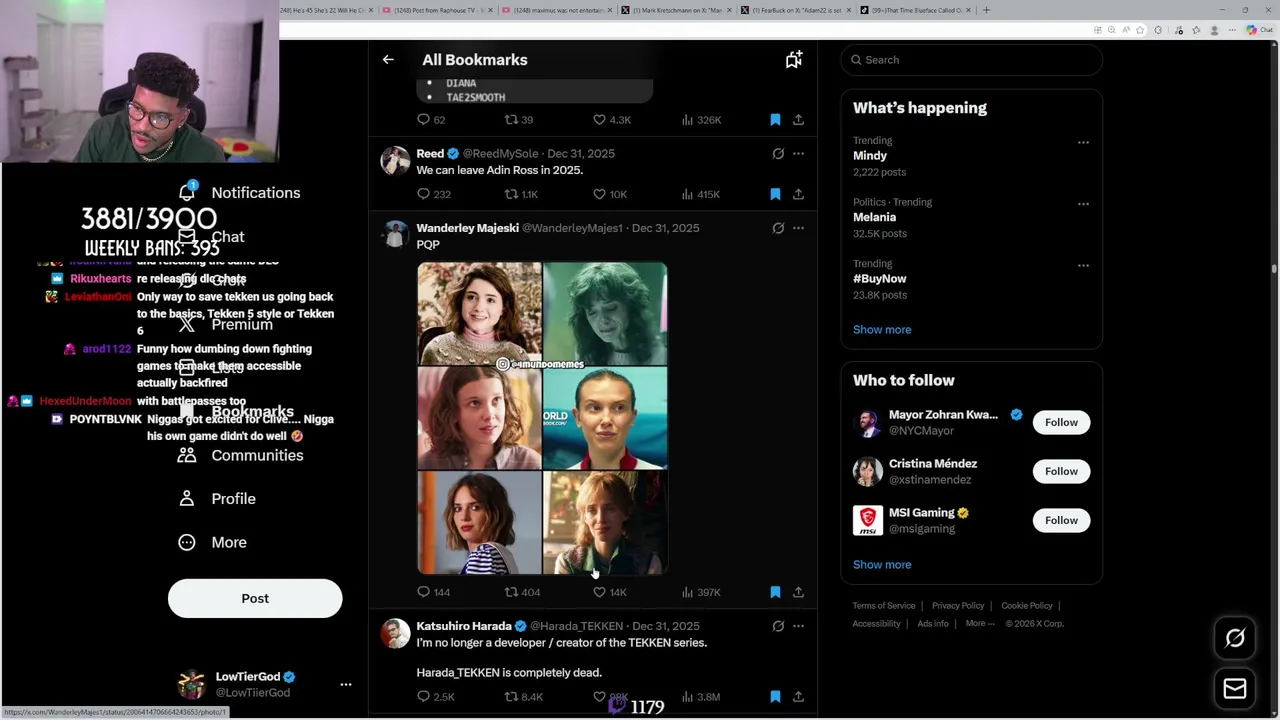Open Katsuhiro Harada's profile avatar
This screenshot has width=1280, height=720.
tap(395, 633)
